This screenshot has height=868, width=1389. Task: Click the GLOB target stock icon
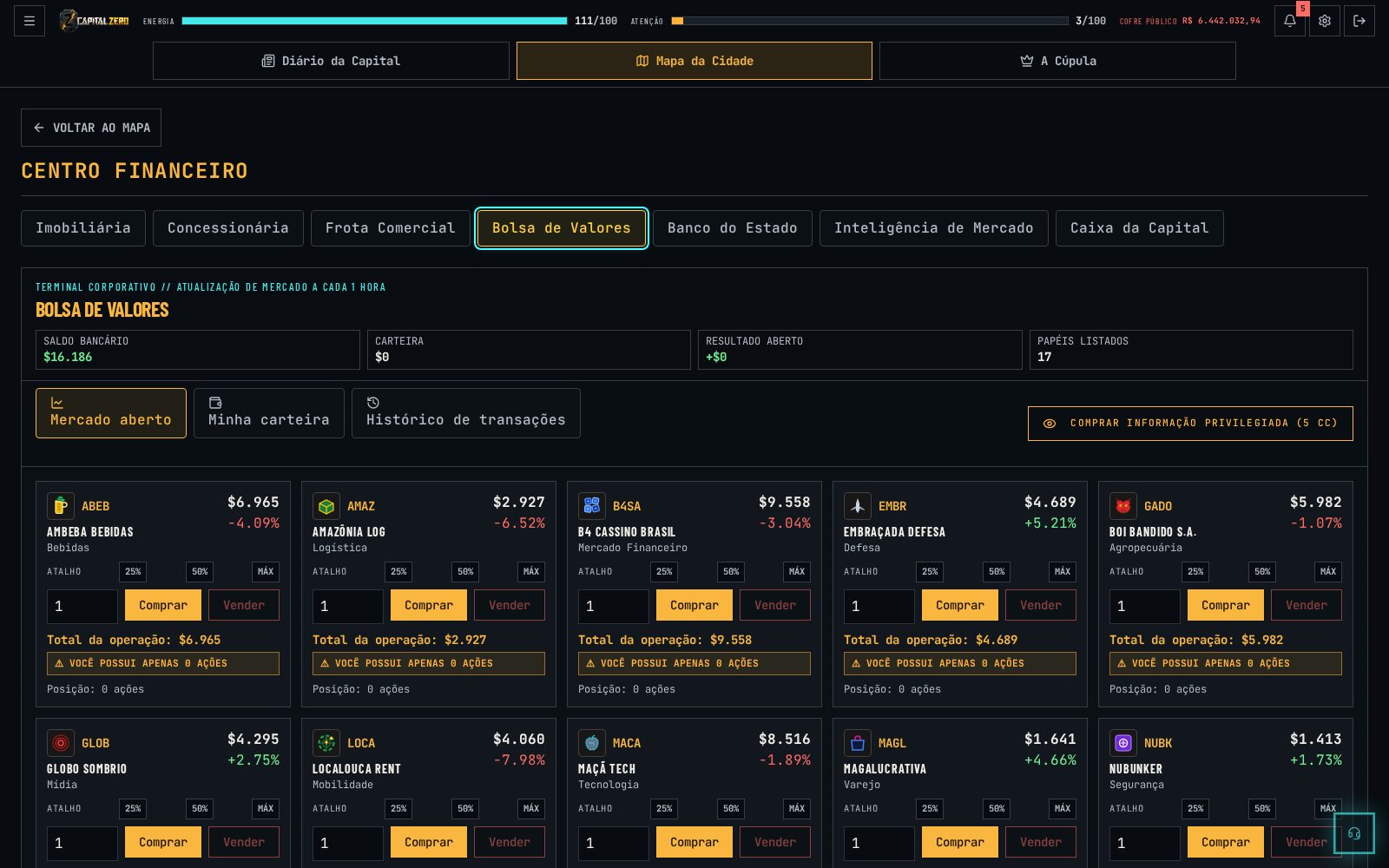pos(61,743)
